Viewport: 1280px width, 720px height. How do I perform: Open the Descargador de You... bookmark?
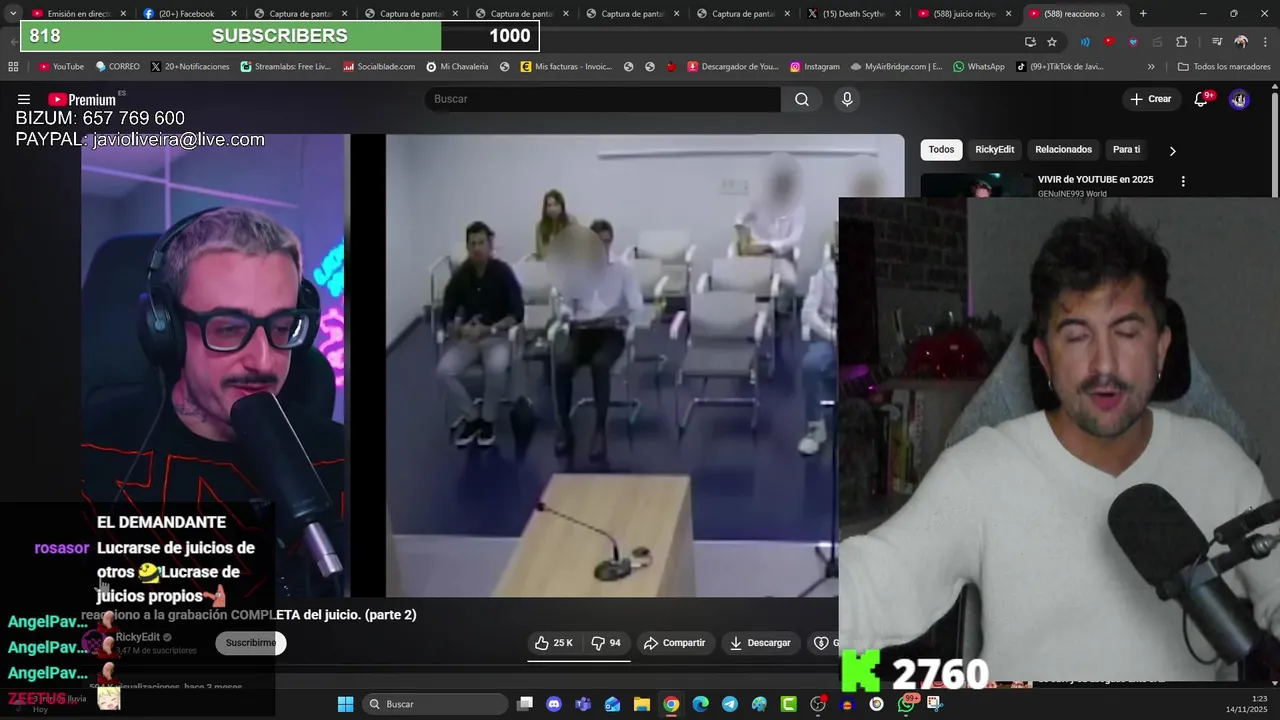733,67
